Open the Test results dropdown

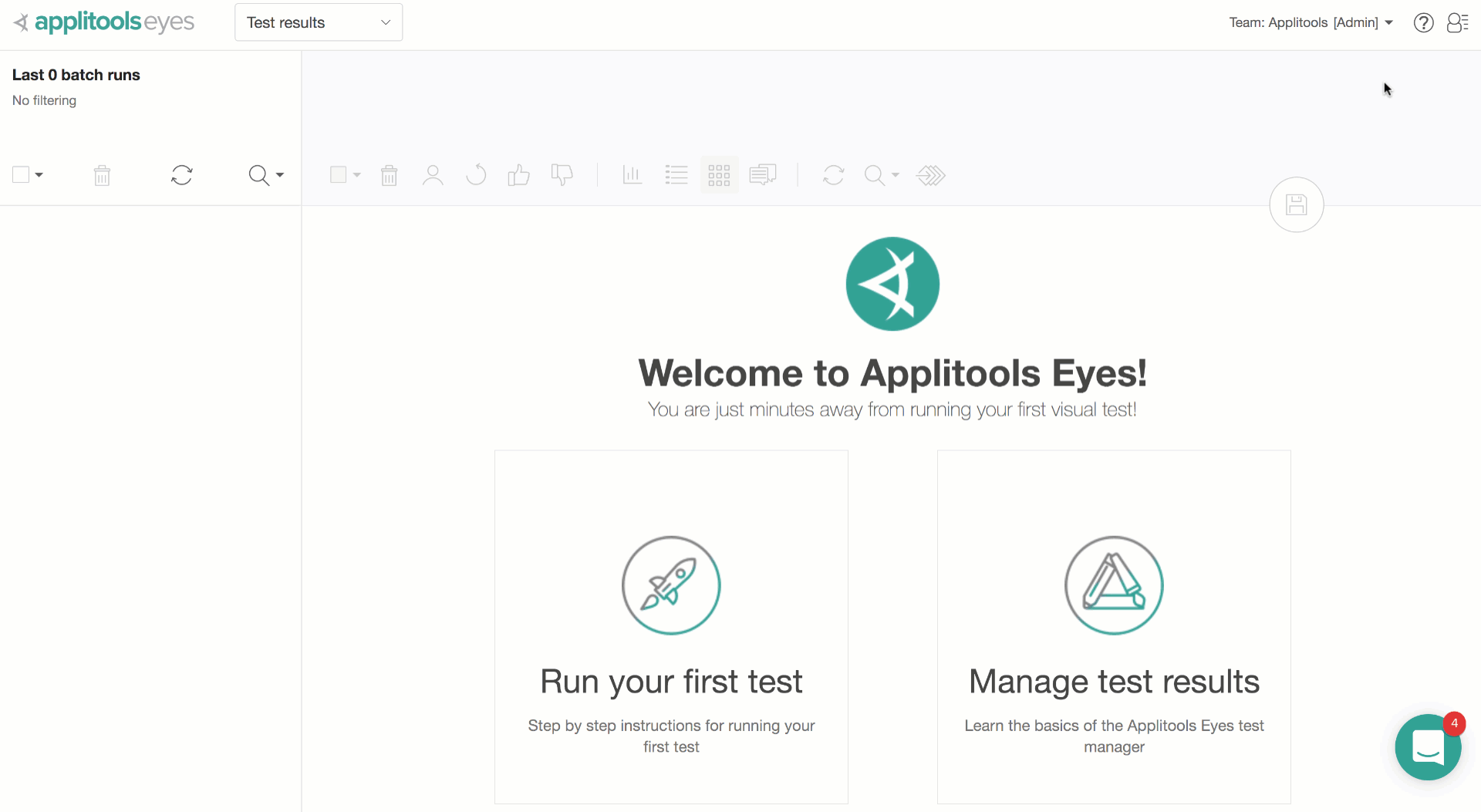pyautogui.click(x=318, y=22)
